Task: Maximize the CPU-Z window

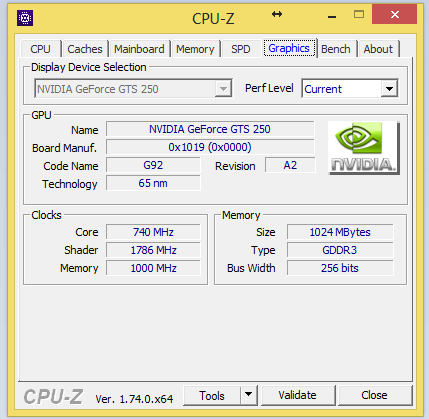Action: [x=359, y=15]
